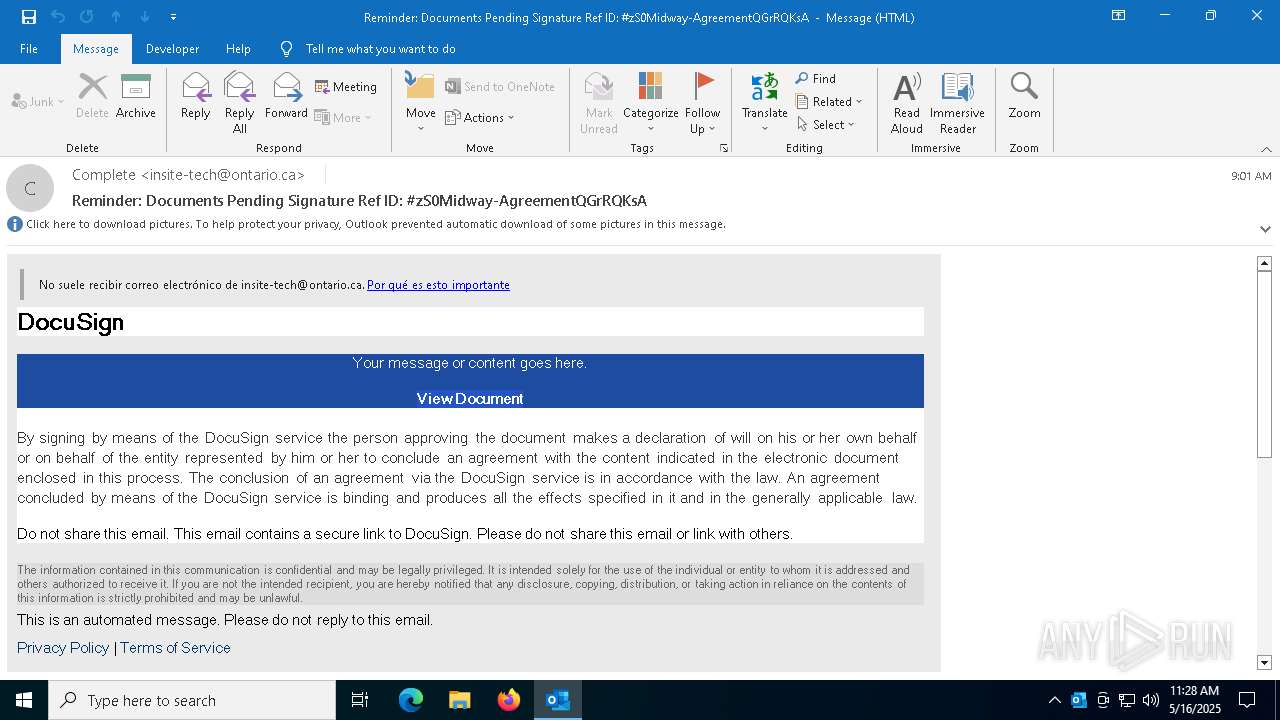Expand the message header chevron
The width and height of the screenshot is (1280, 720).
1265,229
